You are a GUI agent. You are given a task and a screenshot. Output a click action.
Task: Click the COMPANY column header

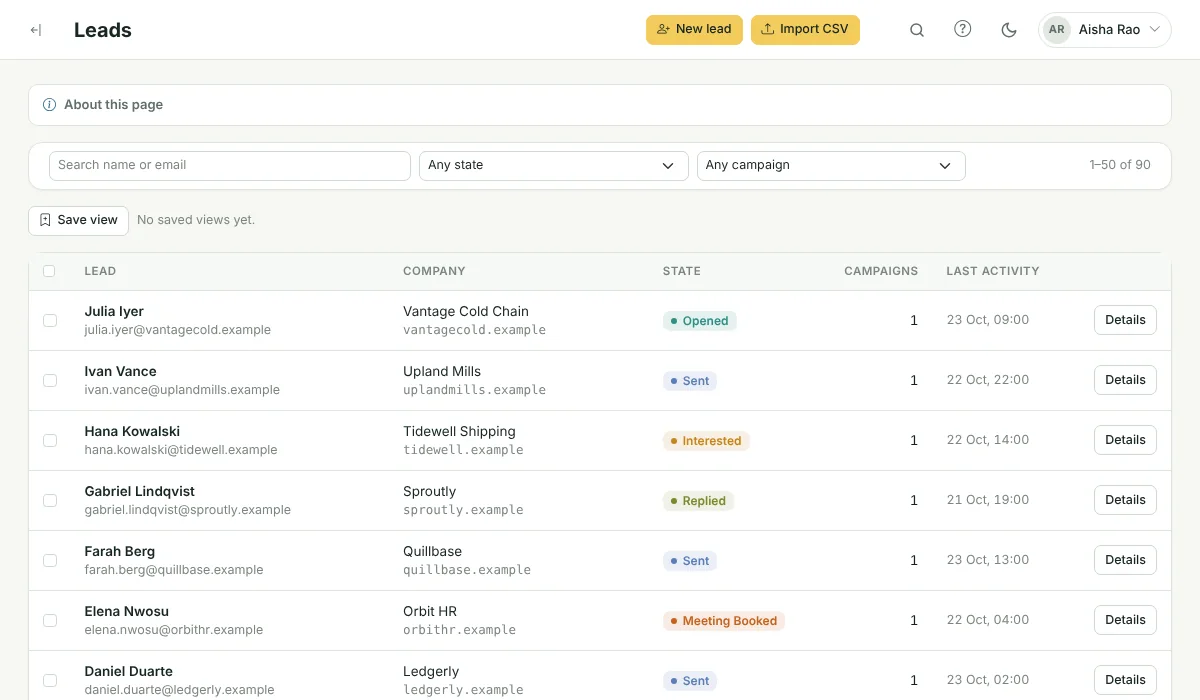click(x=434, y=271)
